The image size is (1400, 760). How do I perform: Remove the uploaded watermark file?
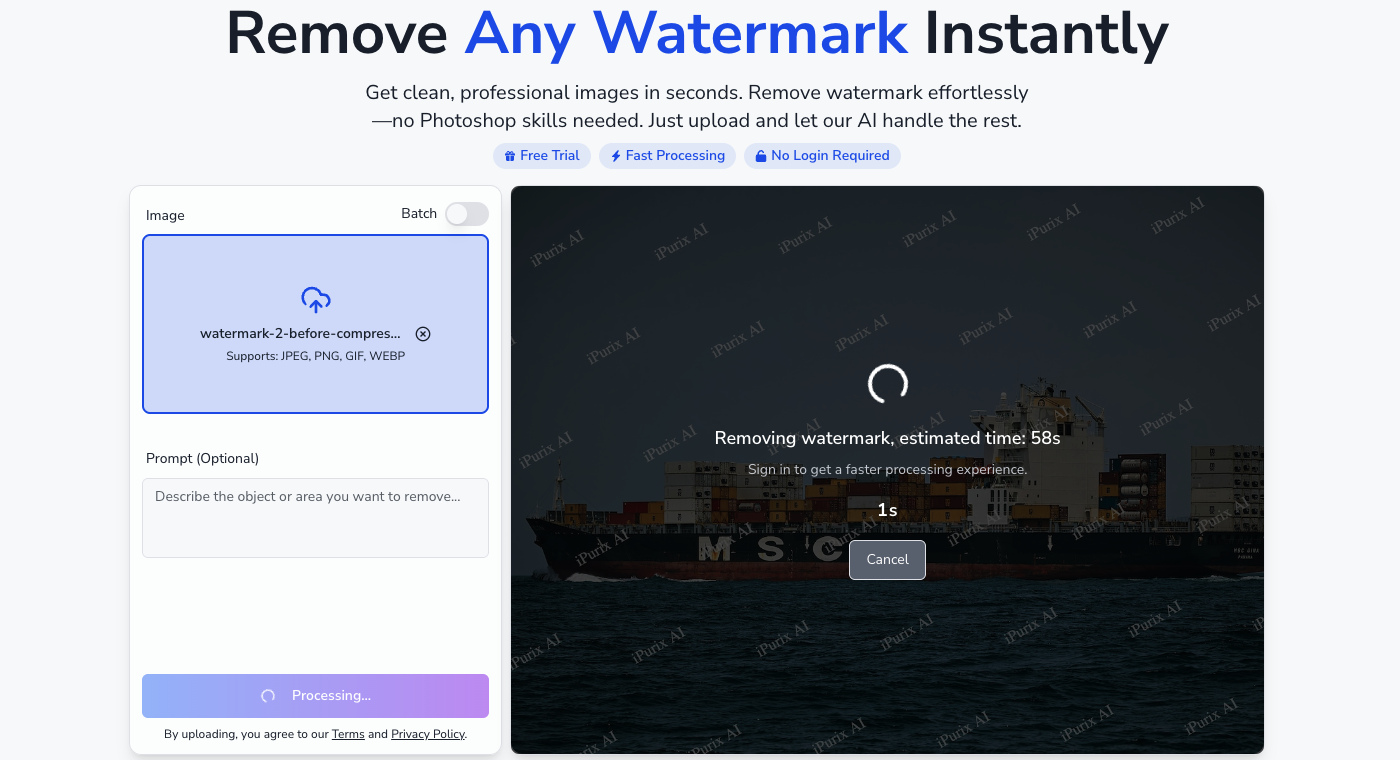[423, 334]
